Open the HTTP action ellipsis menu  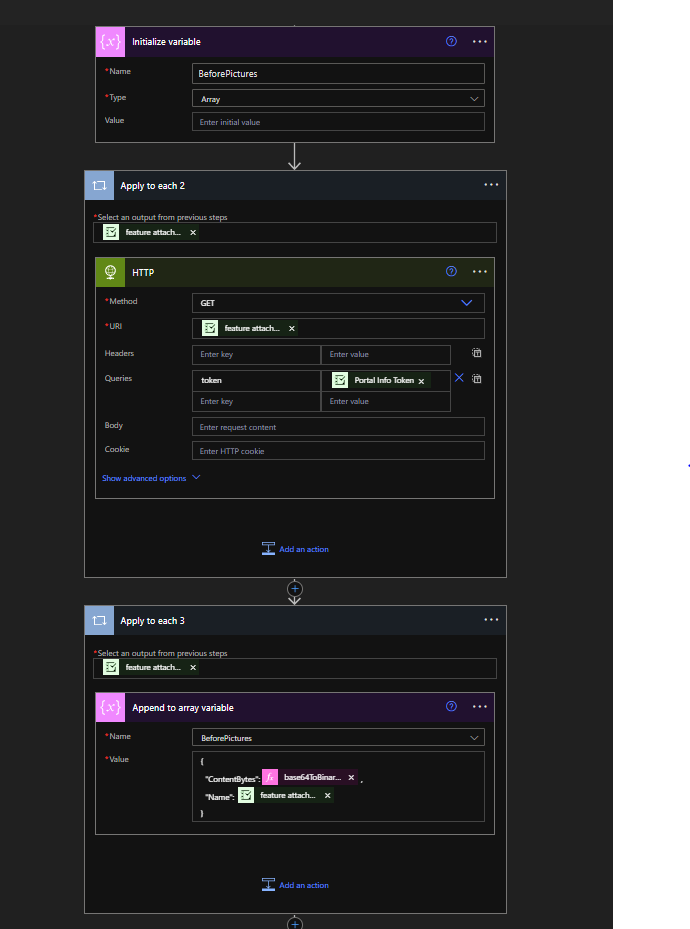click(480, 271)
